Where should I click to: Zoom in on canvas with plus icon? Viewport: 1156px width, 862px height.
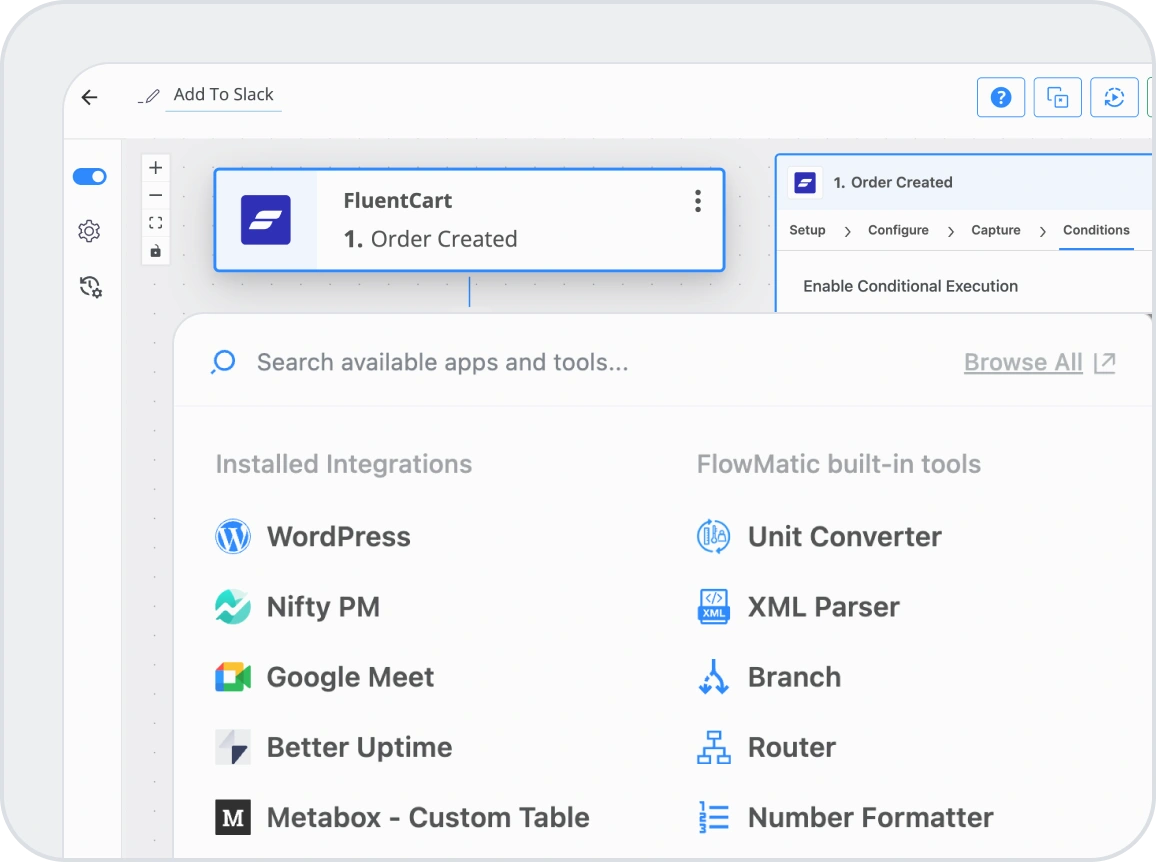[155, 168]
